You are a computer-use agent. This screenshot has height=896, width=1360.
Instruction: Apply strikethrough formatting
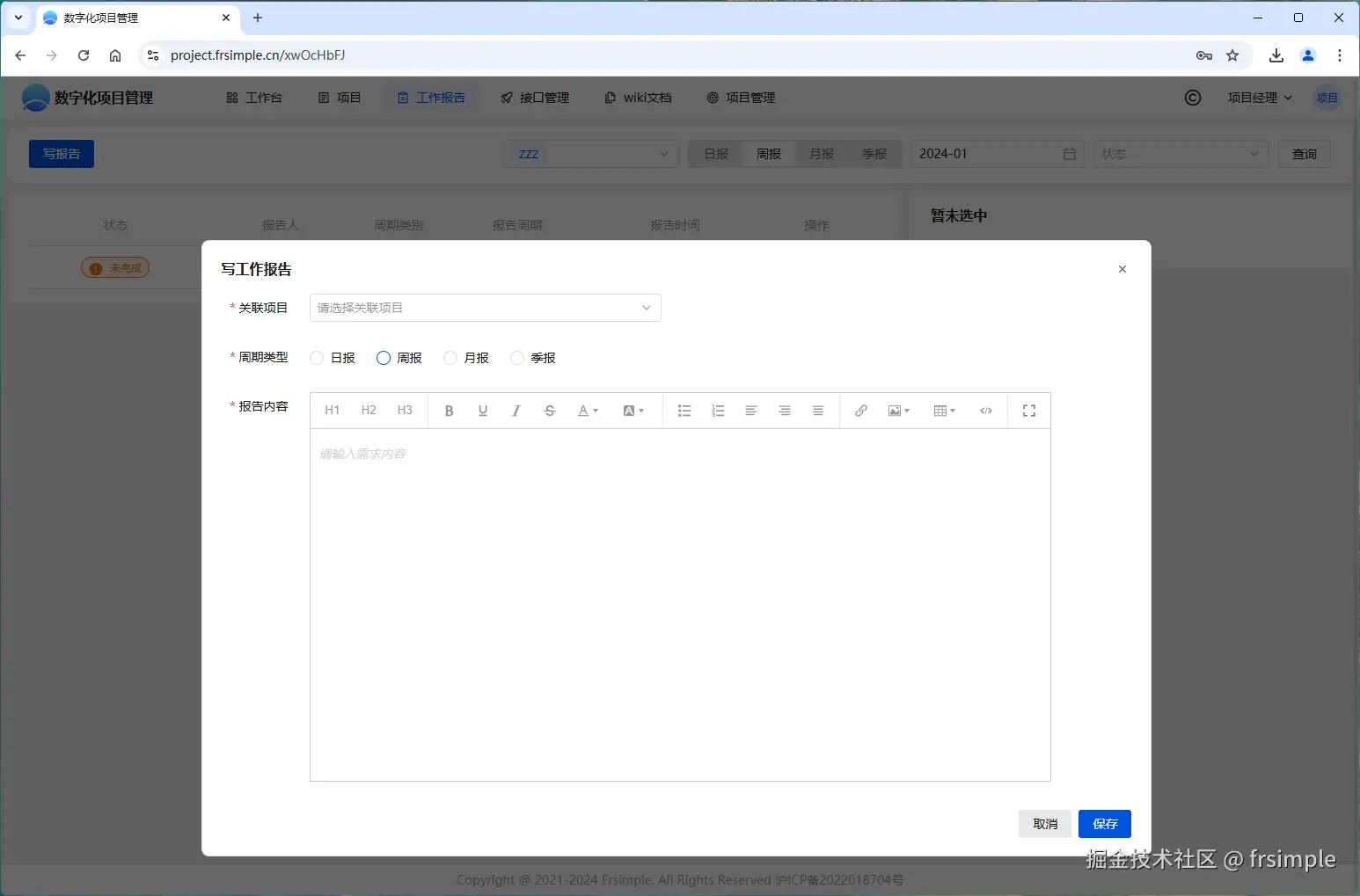tap(549, 410)
